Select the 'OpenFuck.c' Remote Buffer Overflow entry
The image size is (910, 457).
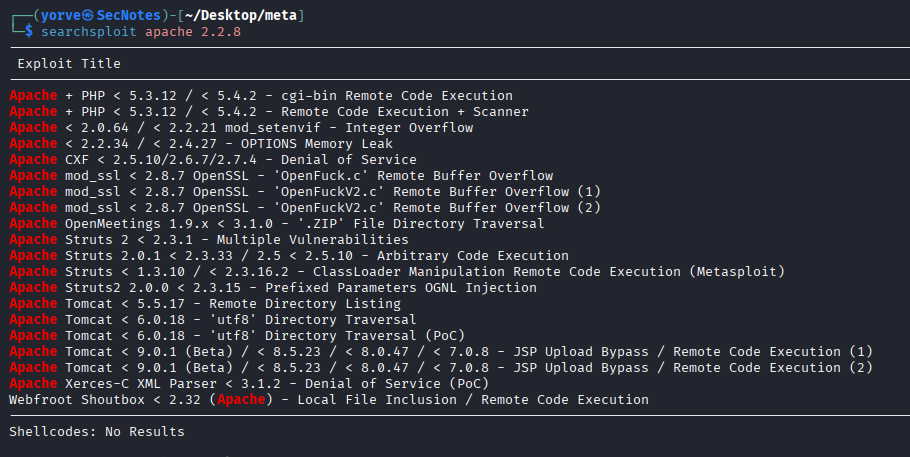pyautogui.click(x=281, y=175)
